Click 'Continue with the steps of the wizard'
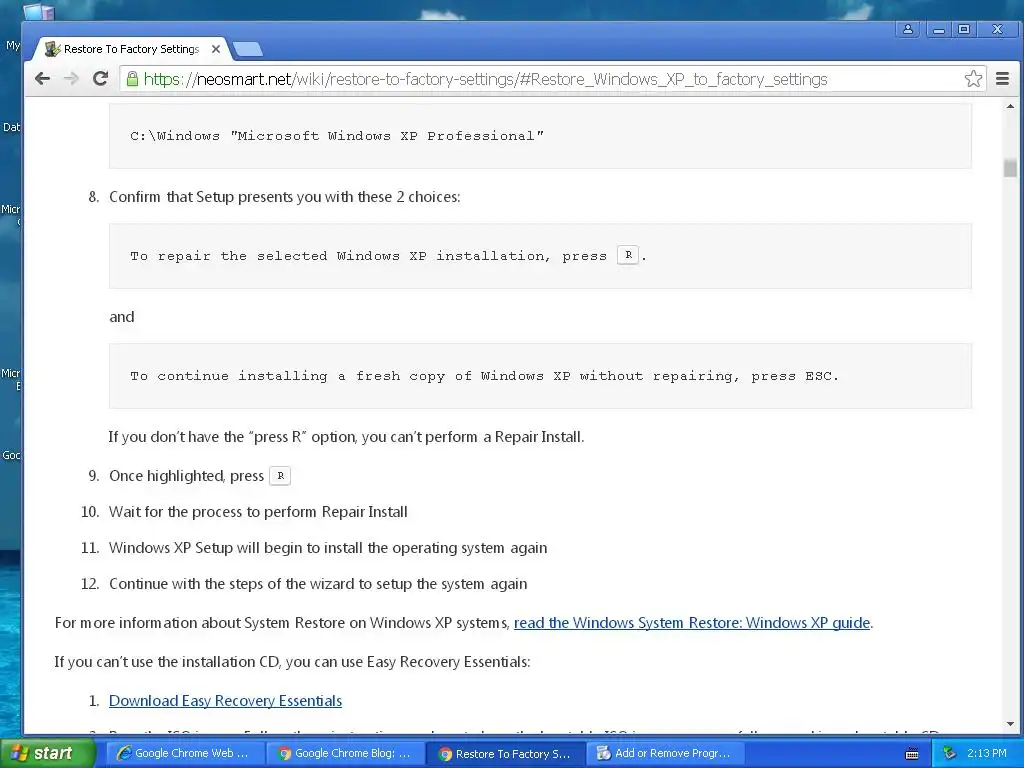The height and width of the screenshot is (768, 1024). [318, 584]
